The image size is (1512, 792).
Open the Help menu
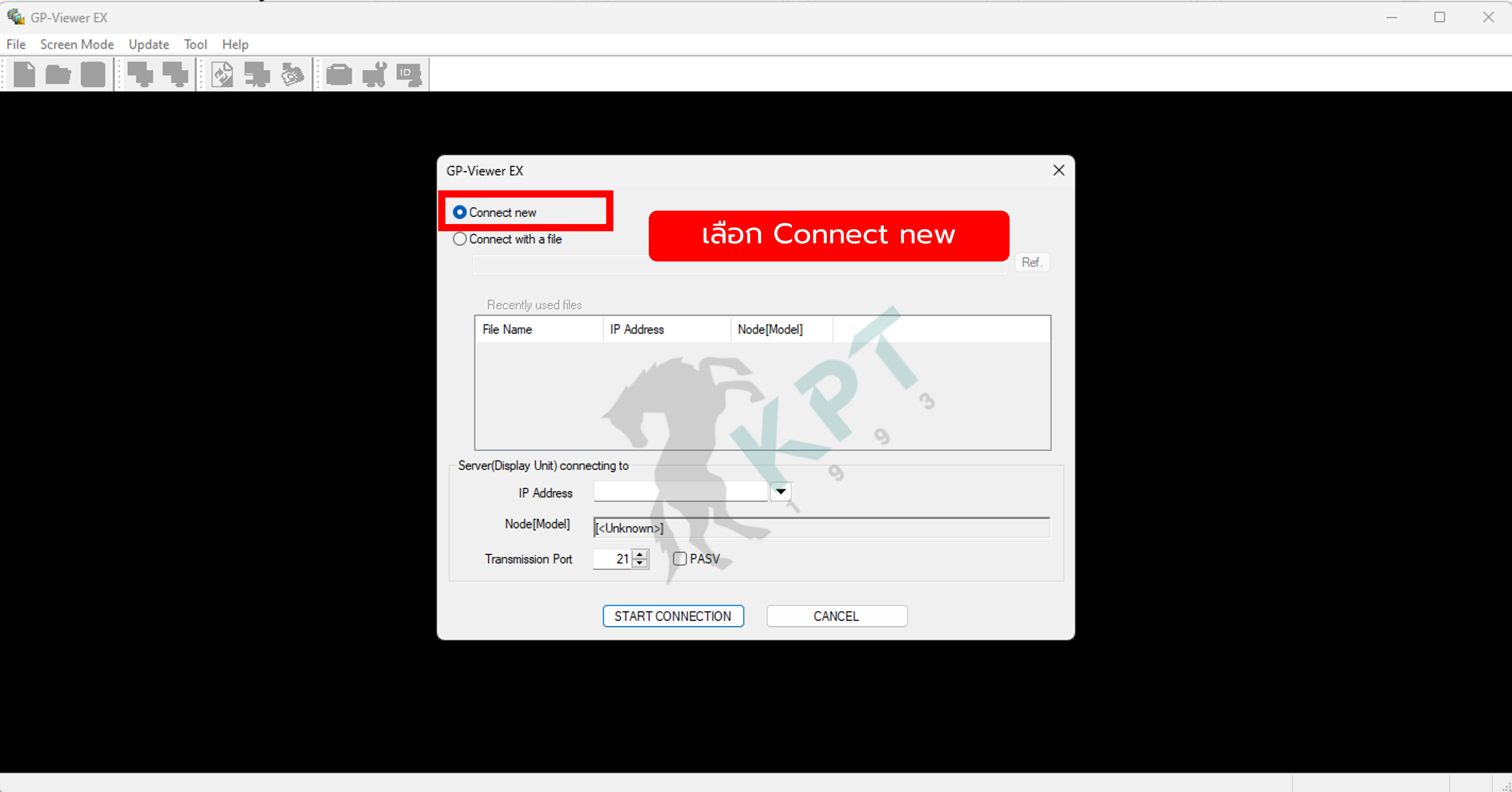click(x=235, y=44)
